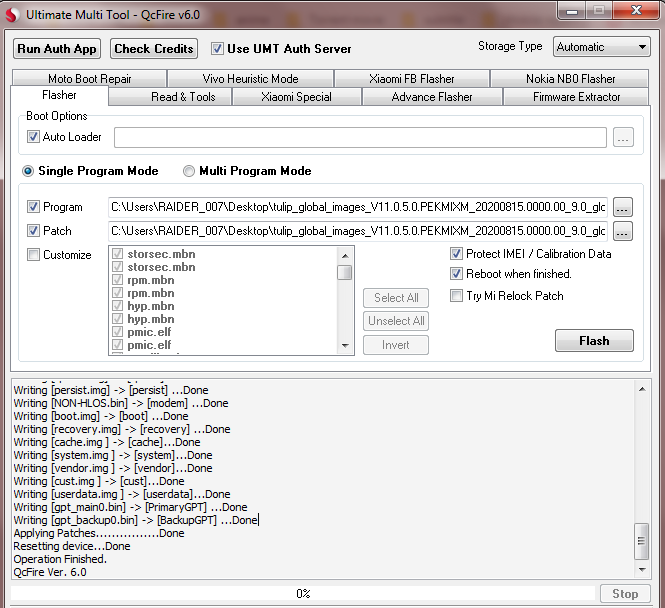Click 'Writing [gpt_backup0.bin]' log line
Image resolution: width=665 pixels, height=608 pixels.
point(135,520)
